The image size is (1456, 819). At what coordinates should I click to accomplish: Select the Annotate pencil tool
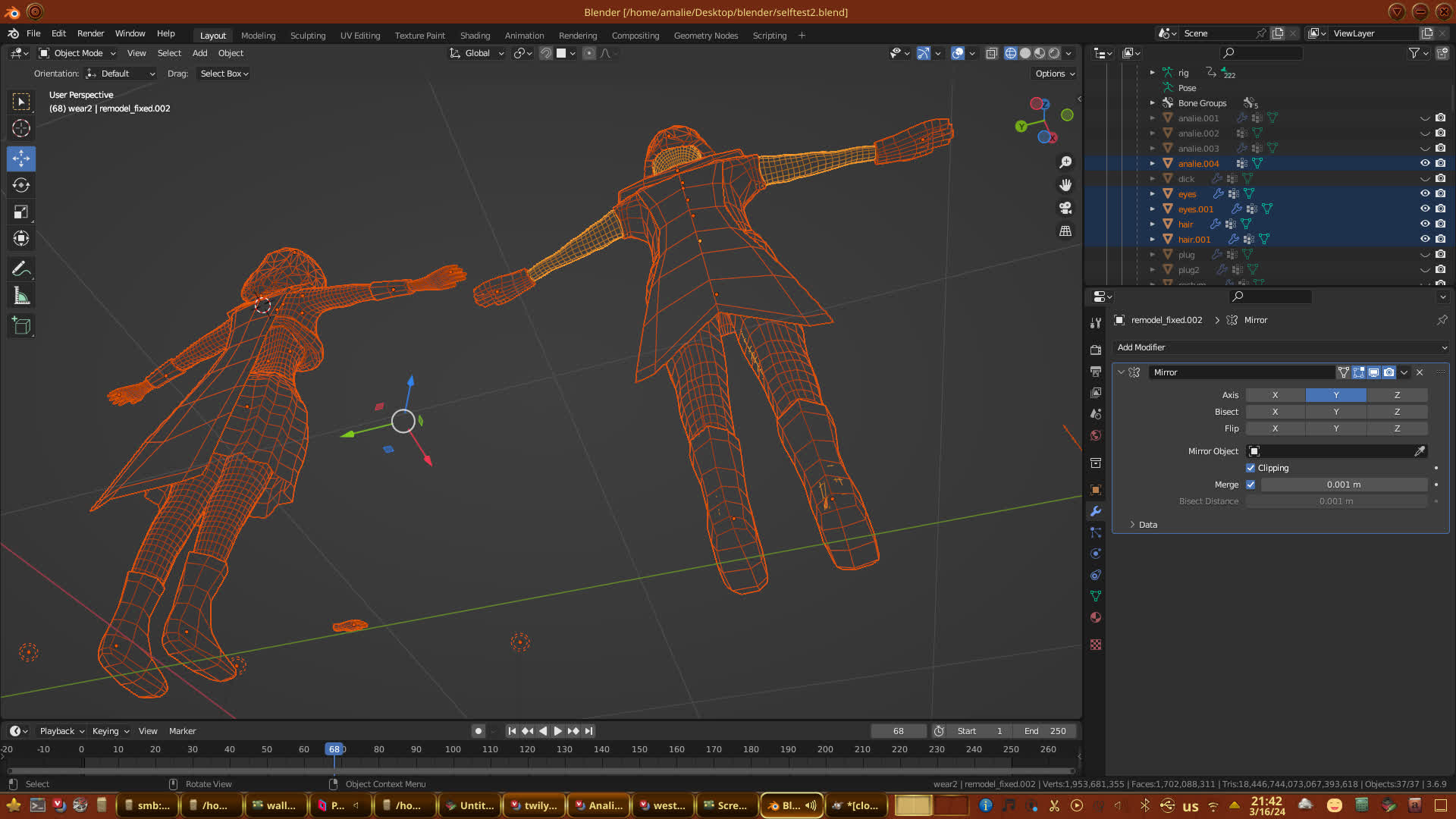pos(21,269)
